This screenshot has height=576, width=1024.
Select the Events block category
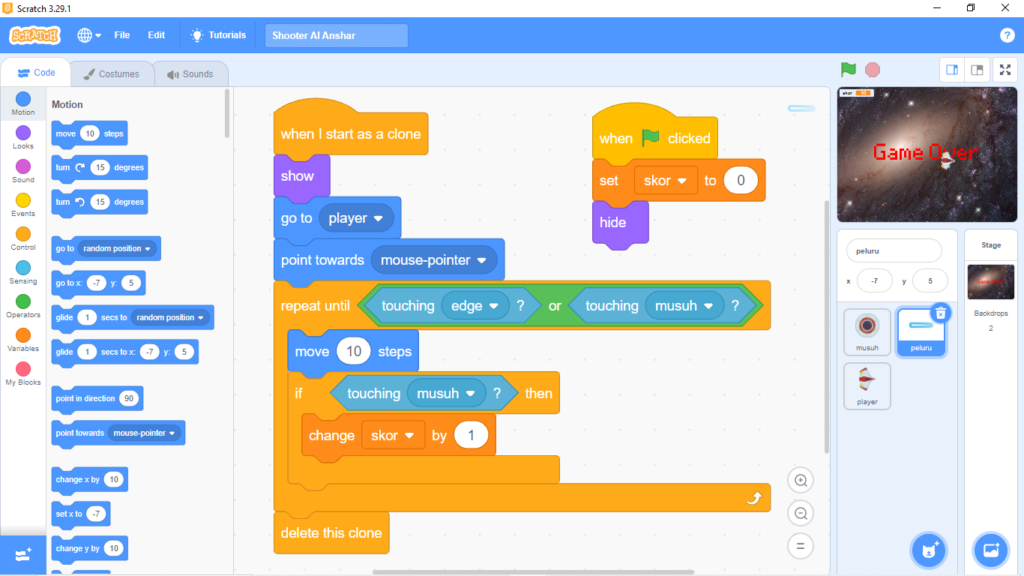23,204
